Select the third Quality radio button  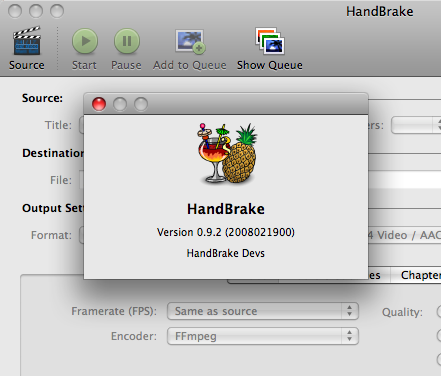(439, 360)
